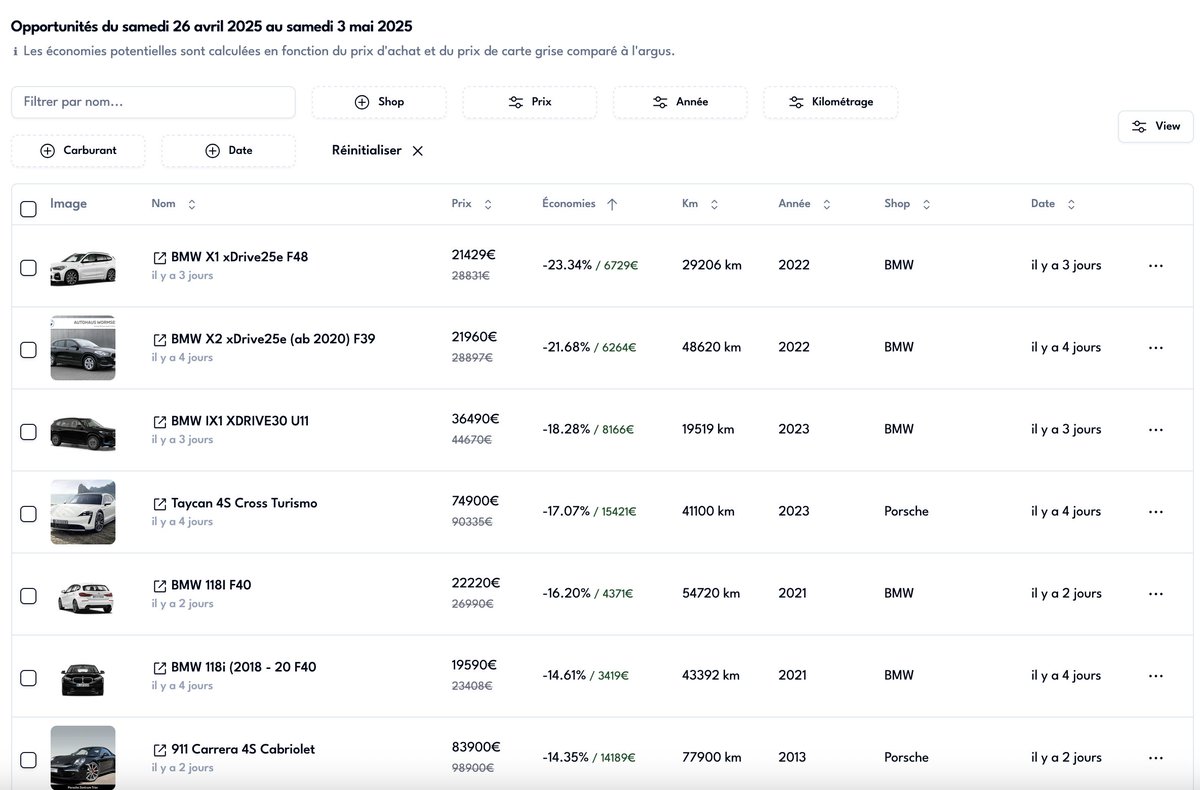Open the Shop filter dropdown
This screenshot has width=1200, height=790.
pos(379,102)
